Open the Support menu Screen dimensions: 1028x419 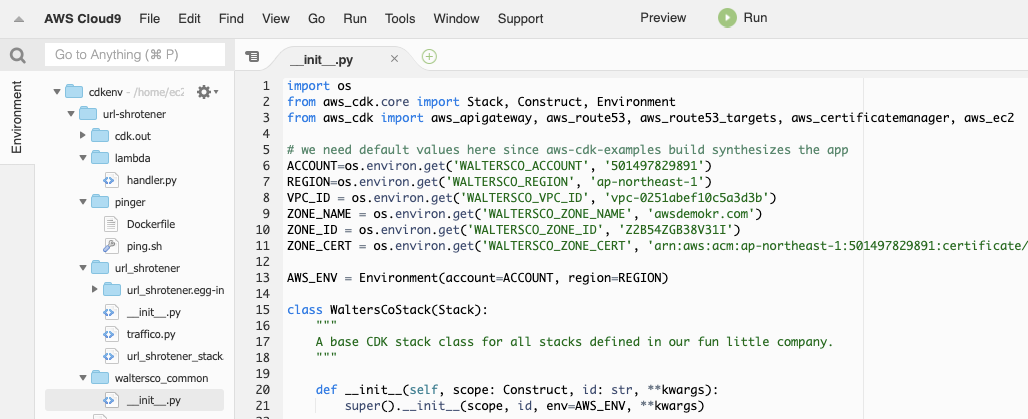pyautogui.click(x=521, y=19)
